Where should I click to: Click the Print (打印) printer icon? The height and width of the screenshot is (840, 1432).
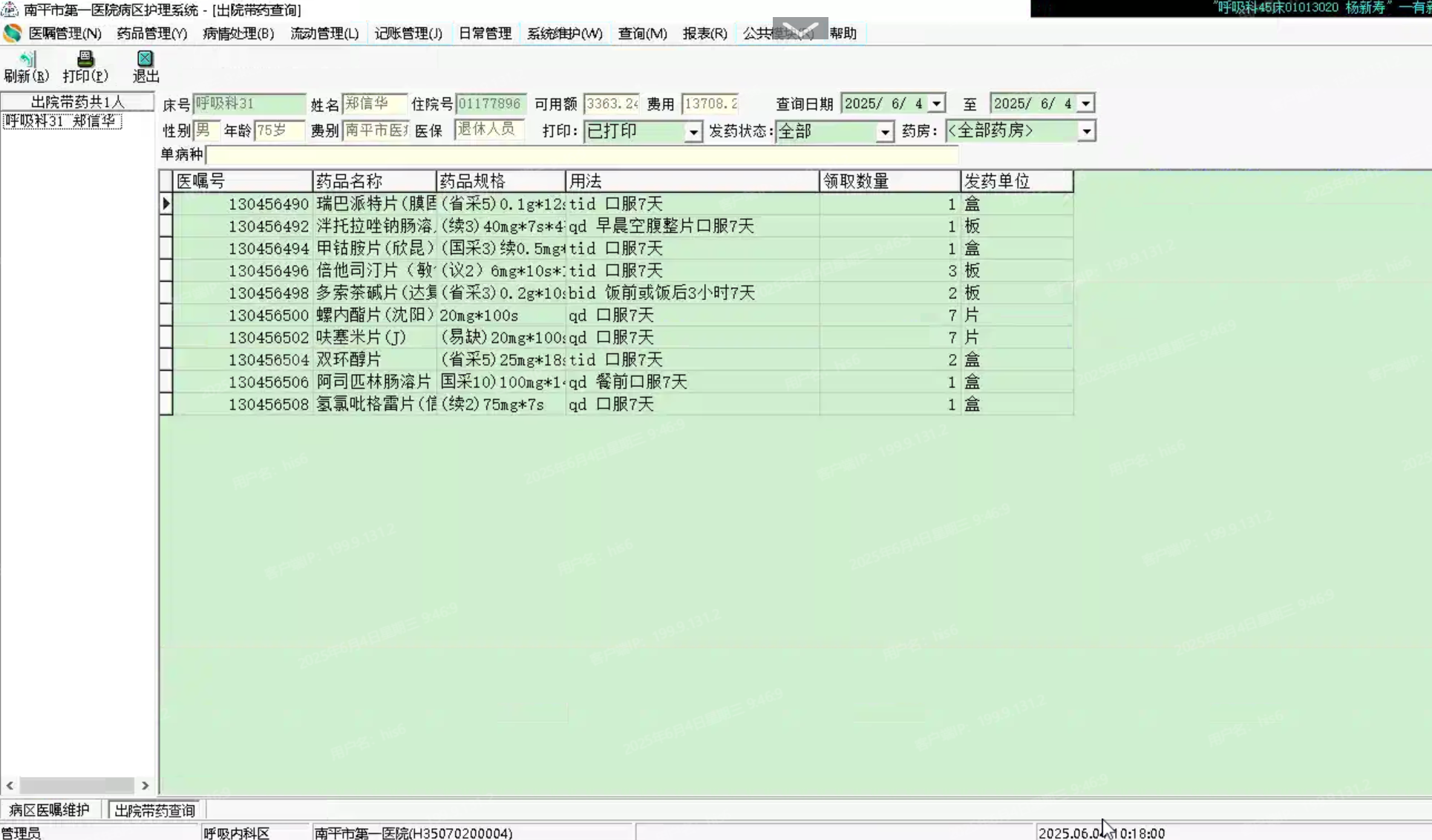pyautogui.click(x=85, y=59)
